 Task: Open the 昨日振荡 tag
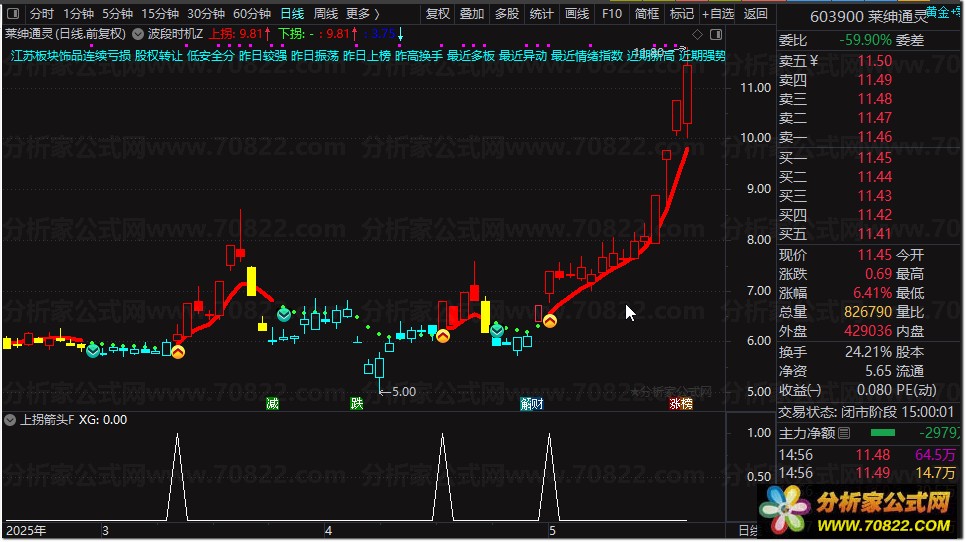[315, 55]
